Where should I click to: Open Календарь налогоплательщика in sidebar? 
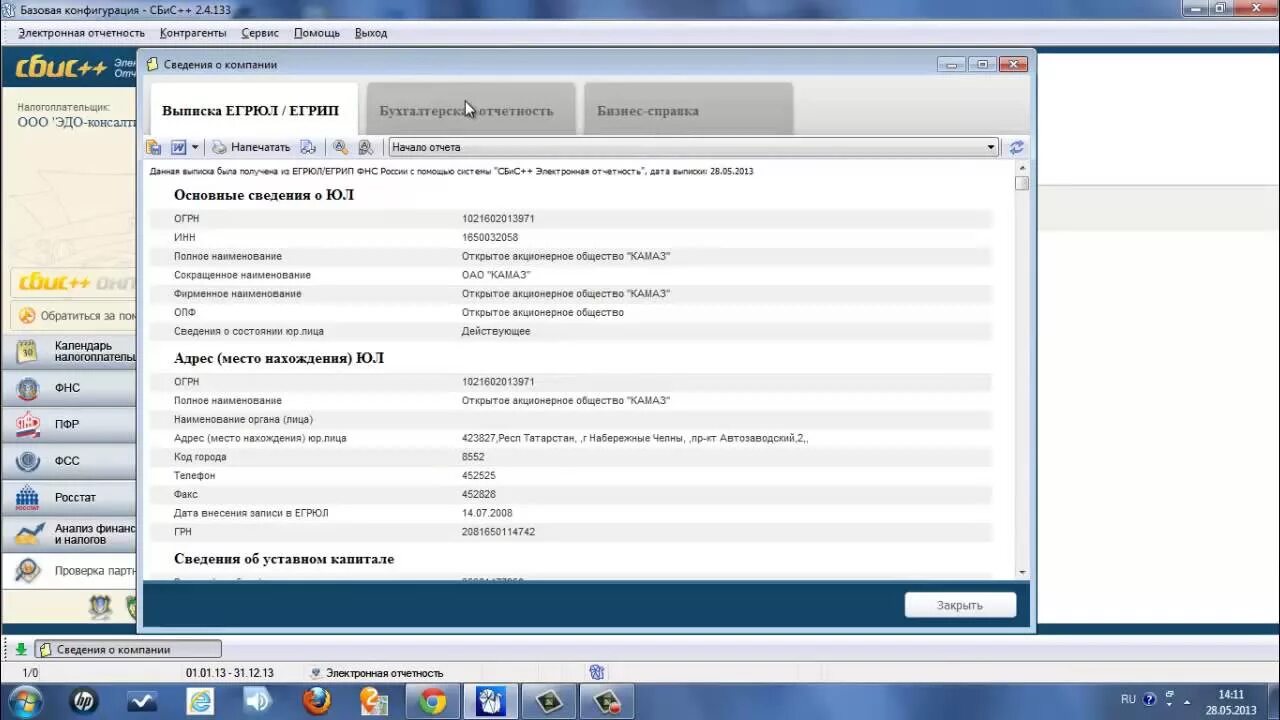(x=70, y=351)
